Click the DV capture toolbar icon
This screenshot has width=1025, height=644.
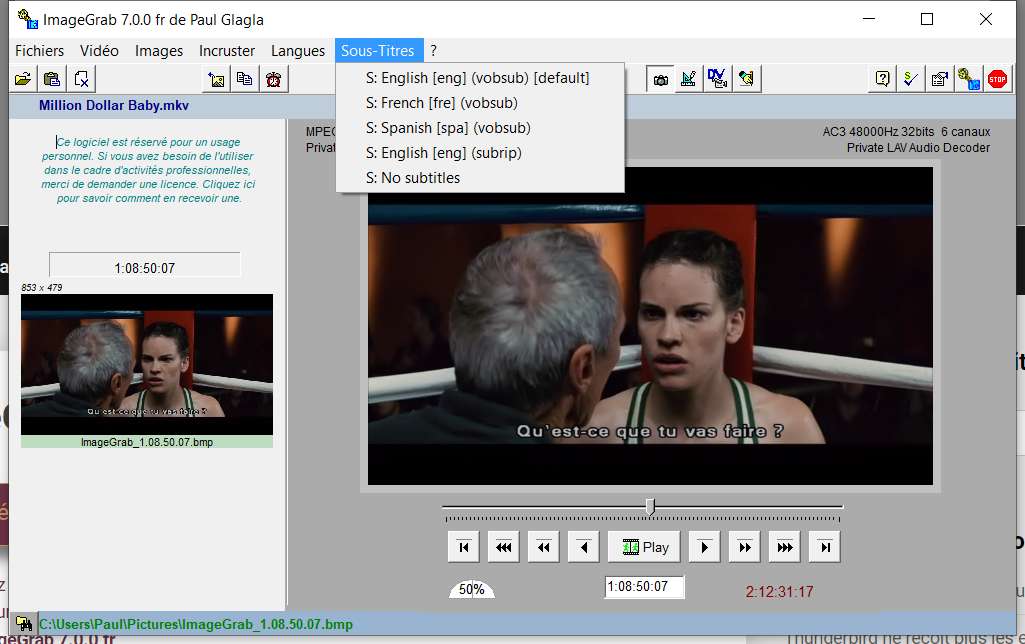click(x=716, y=79)
